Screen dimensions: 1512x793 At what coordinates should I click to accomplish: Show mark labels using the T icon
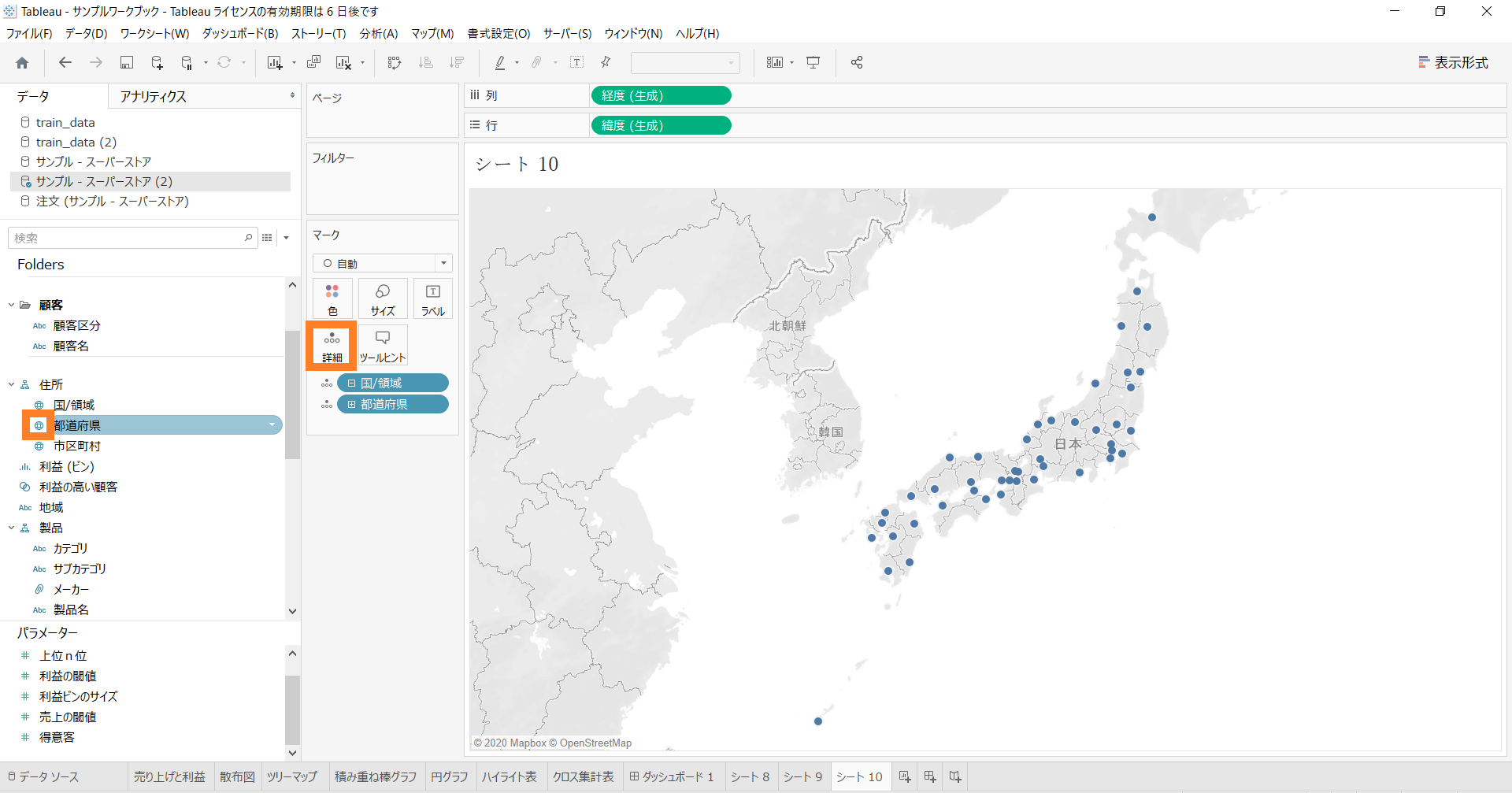click(x=577, y=63)
